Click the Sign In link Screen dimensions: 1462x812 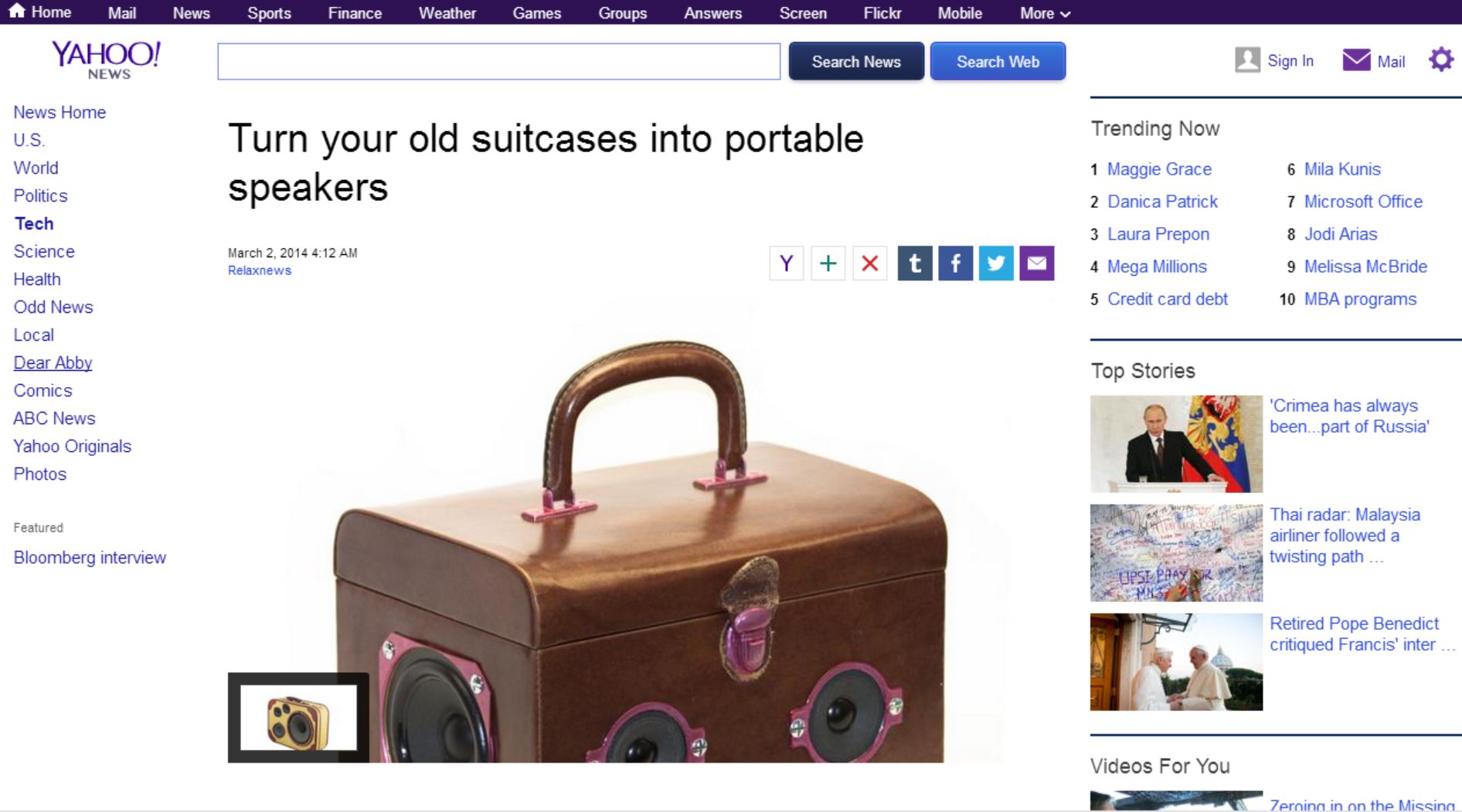(1290, 61)
